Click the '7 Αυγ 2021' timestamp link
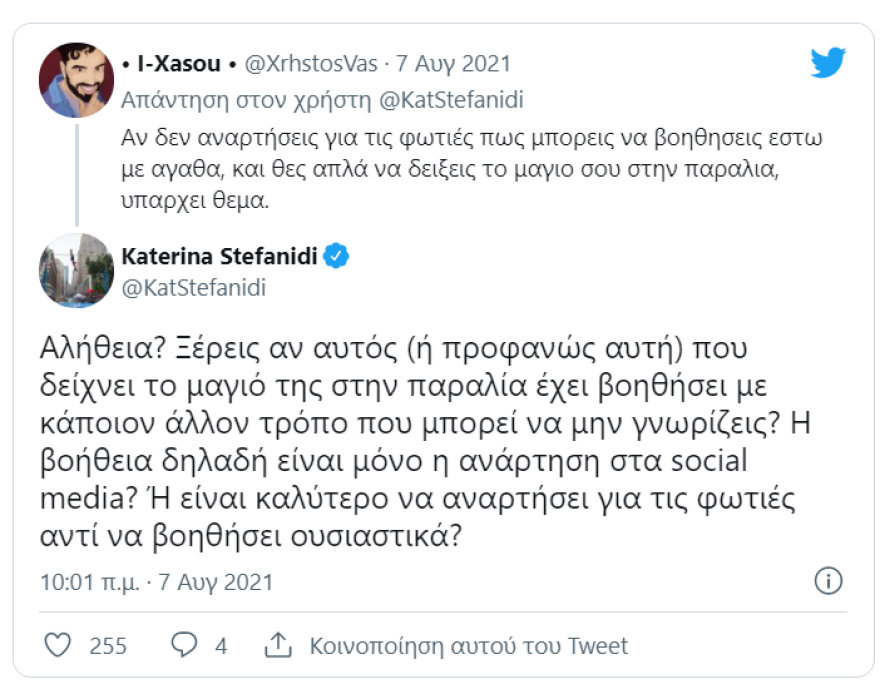880x684 pixels. point(453,62)
